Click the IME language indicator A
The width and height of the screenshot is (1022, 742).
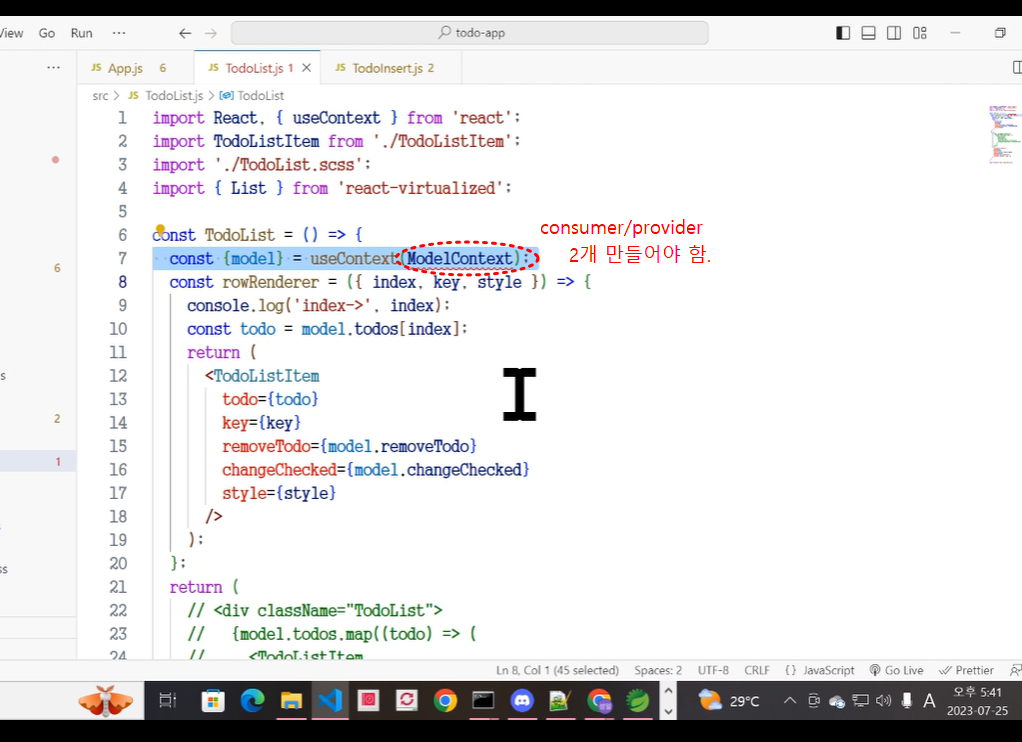929,701
